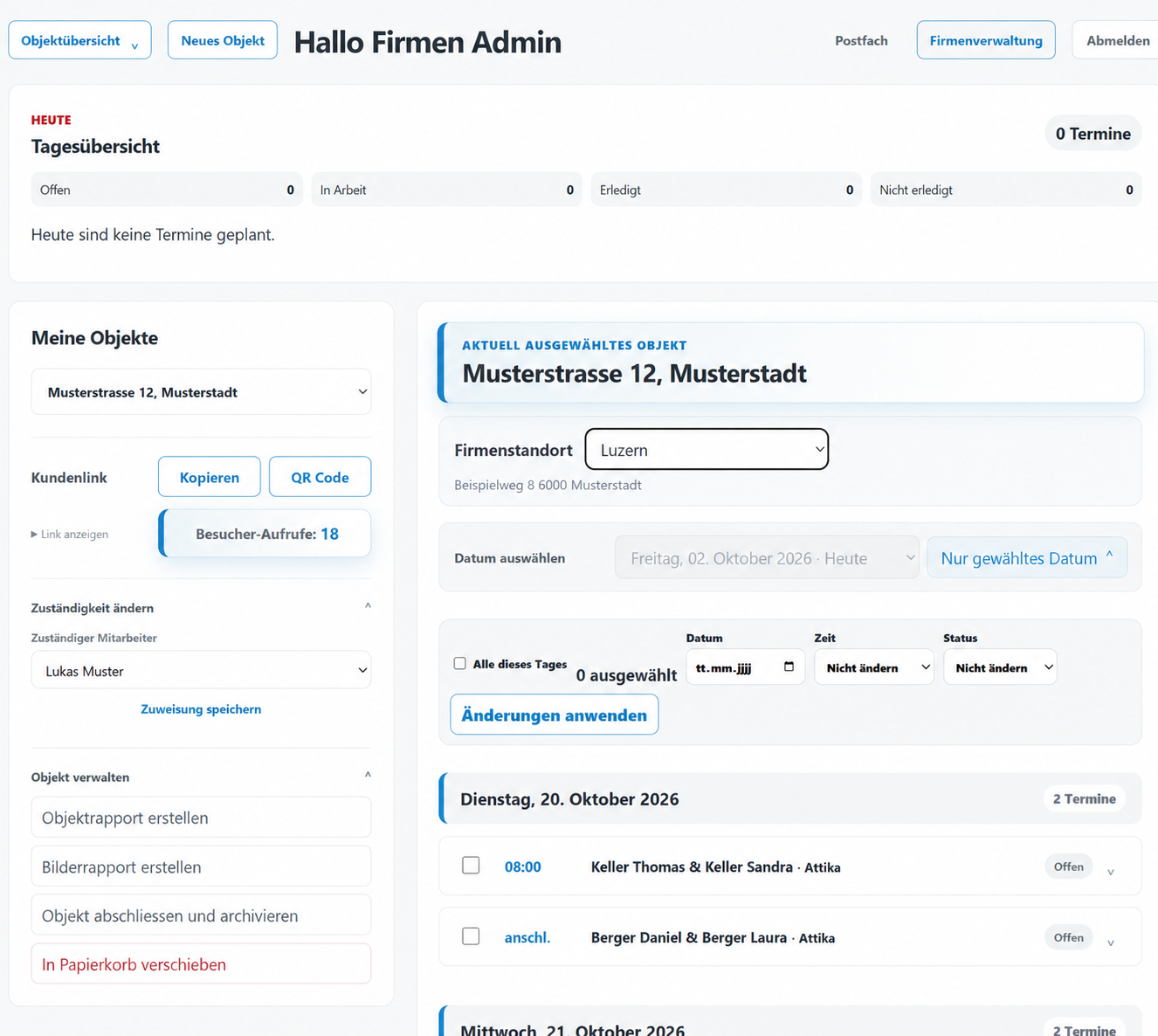The image size is (1158, 1036).
Task: Click the Offen status badge for Berger Daniel
Action: [1069, 937]
